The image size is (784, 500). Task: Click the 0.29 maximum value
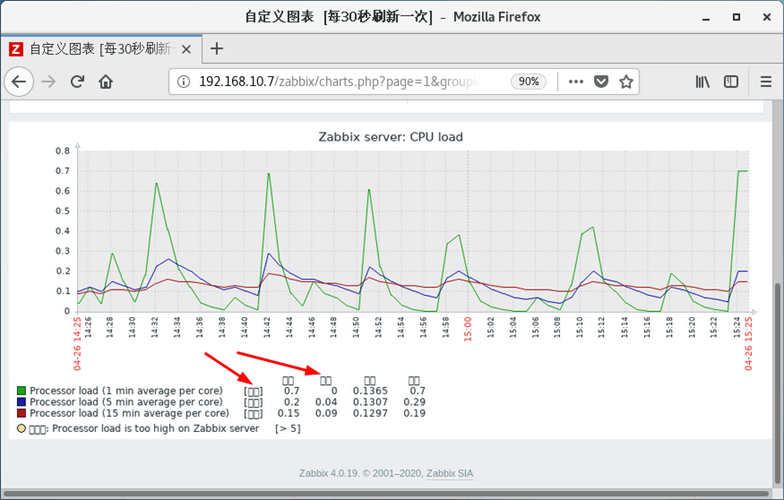[414, 402]
